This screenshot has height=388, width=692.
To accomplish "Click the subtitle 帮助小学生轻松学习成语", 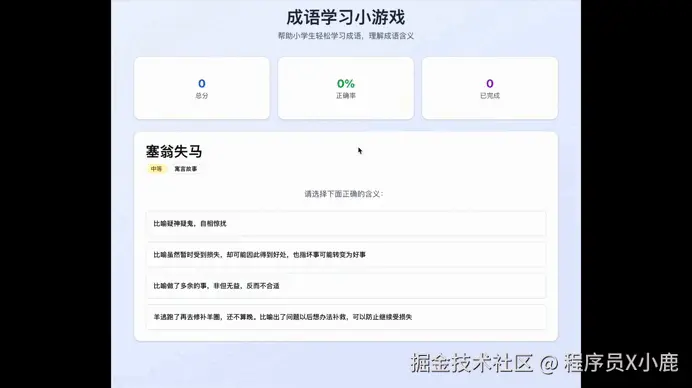I will click(x=346, y=36).
